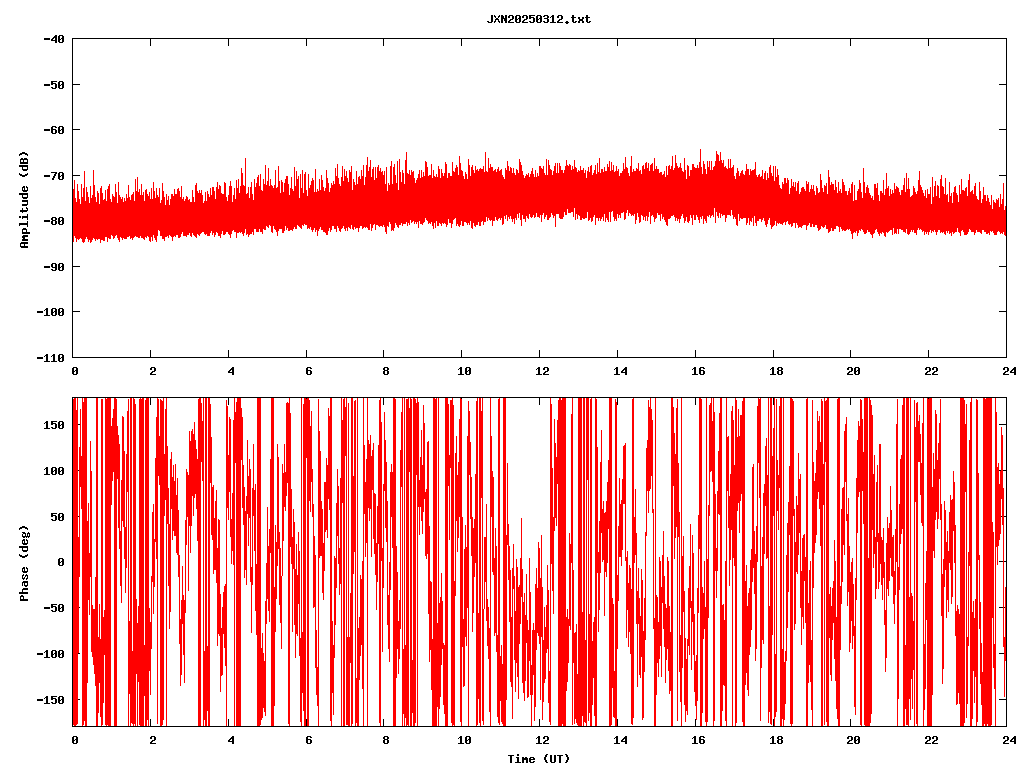Select the Amplitude (dB) axis label
This screenshot has width=1024, height=768.
(x=24, y=200)
